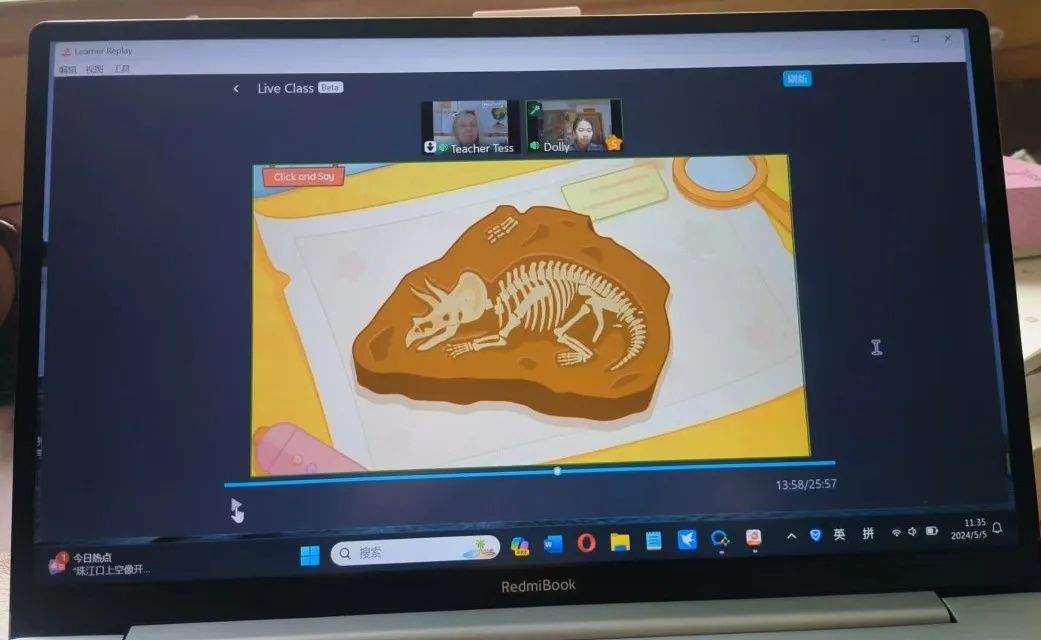Expand the hidden tray icons chevron

[791, 536]
